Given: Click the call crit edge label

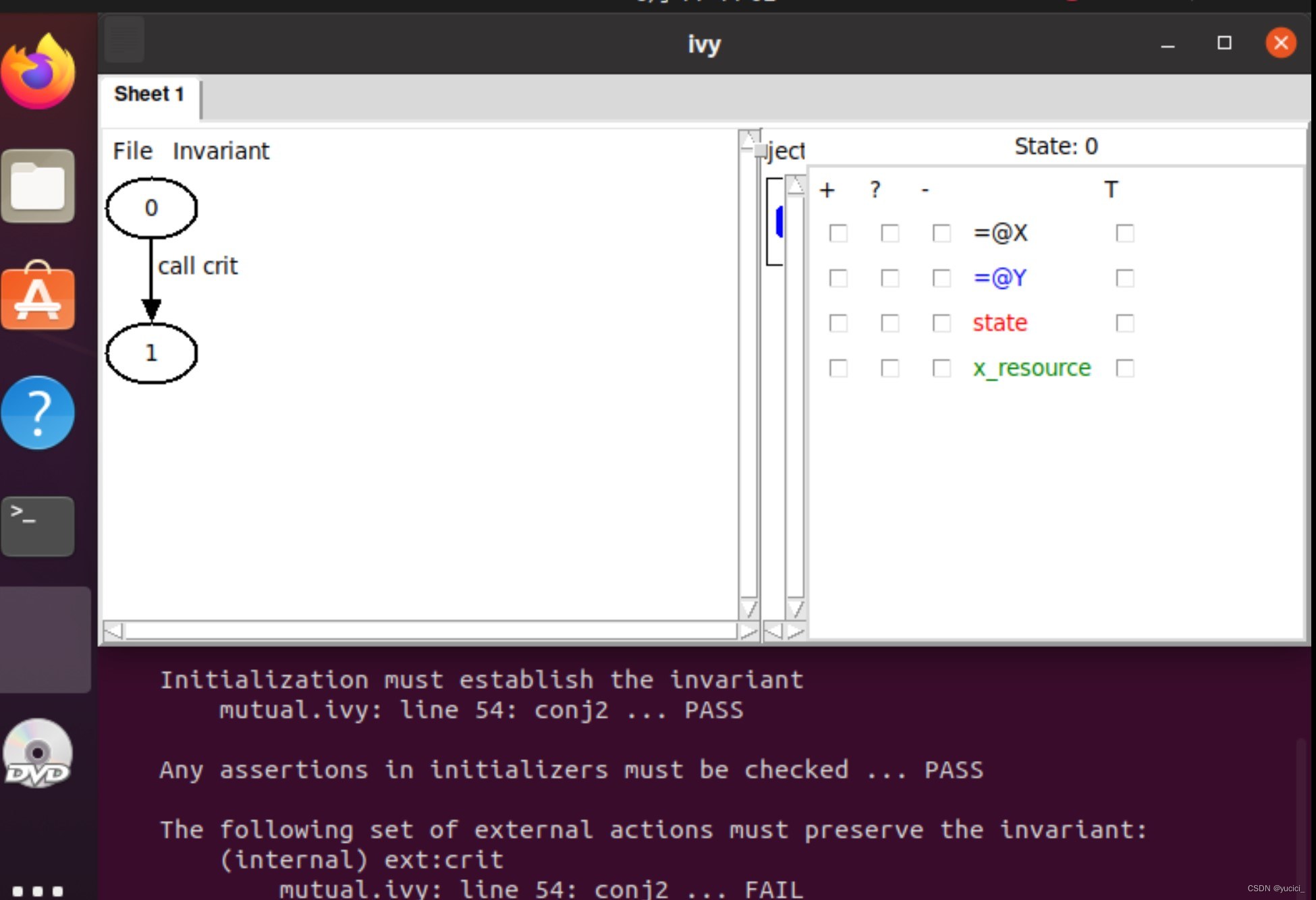Looking at the screenshot, I should (x=198, y=266).
